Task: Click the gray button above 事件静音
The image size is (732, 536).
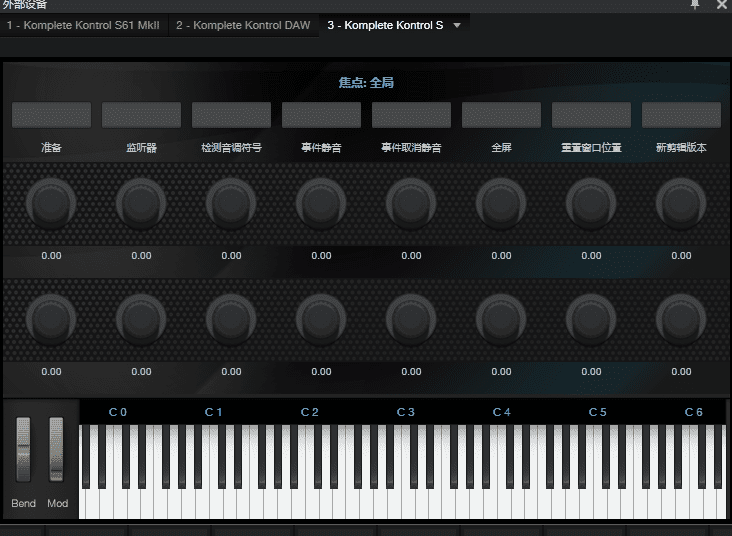Action: pos(322,115)
